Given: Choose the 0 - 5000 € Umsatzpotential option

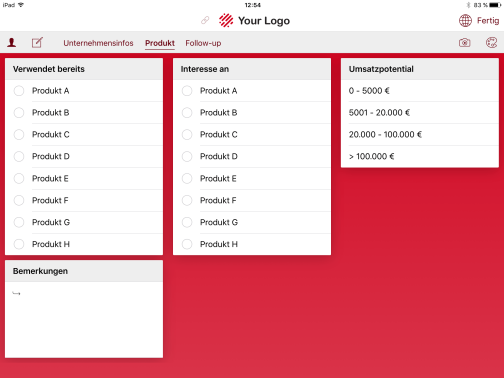Looking at the screenshot, I should 420,91.
